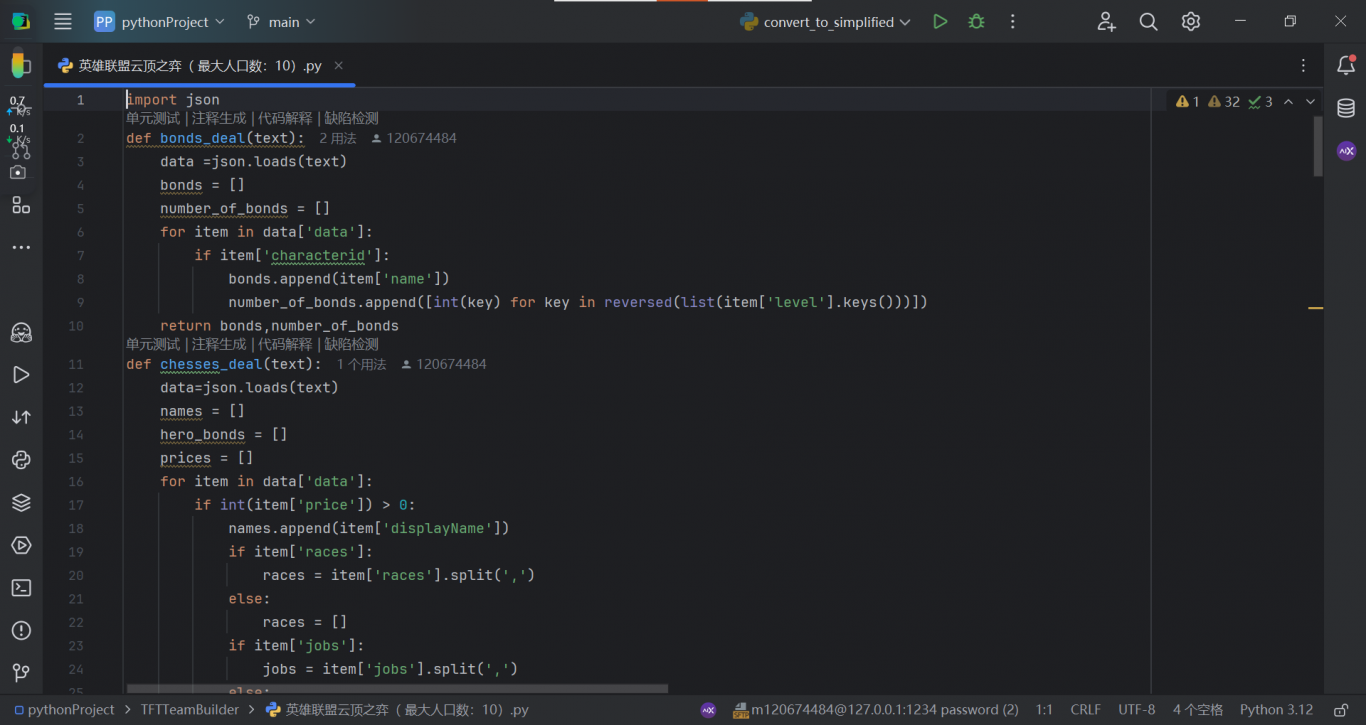Click the typos indicator showing 3

(1261, 101)
